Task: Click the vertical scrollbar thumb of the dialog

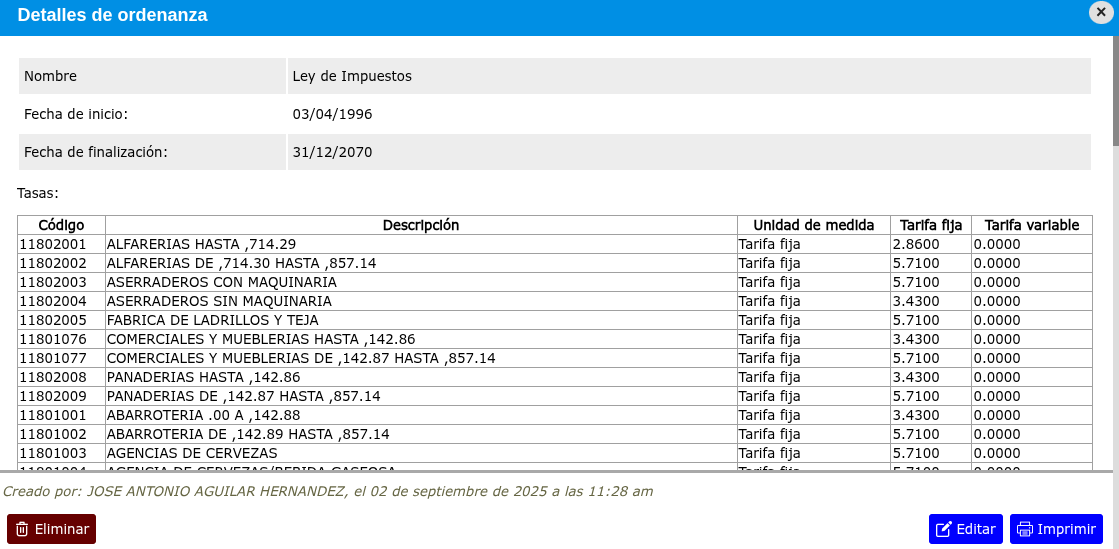Action: click(1115, 91)
